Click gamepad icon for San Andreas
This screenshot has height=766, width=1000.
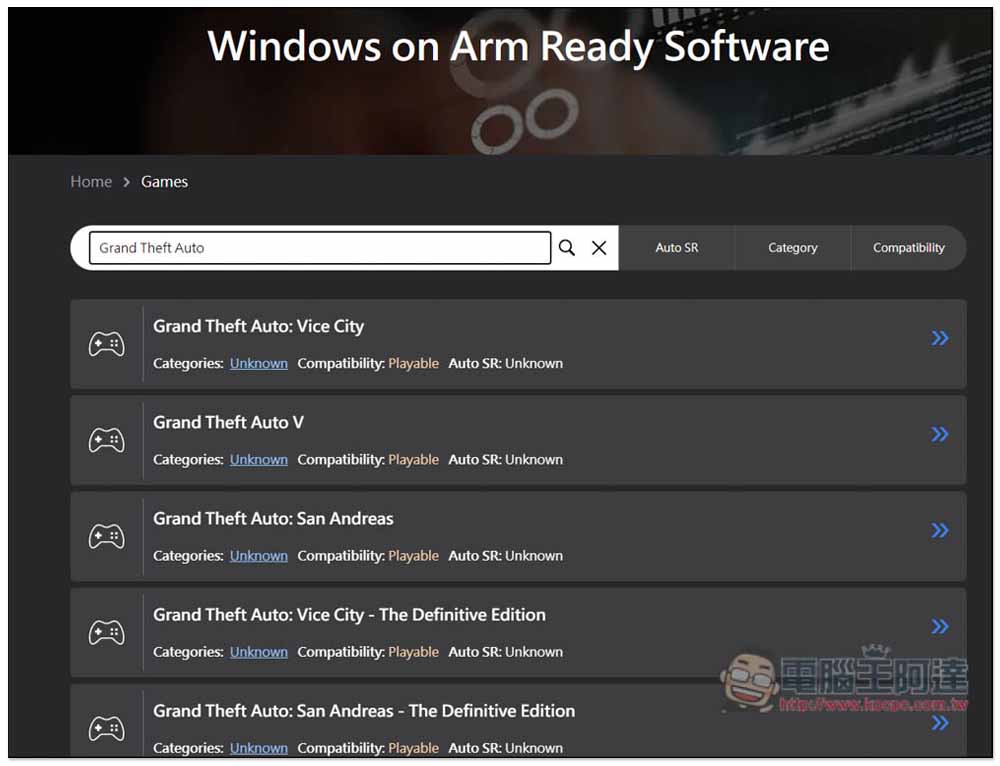(107, 536)
